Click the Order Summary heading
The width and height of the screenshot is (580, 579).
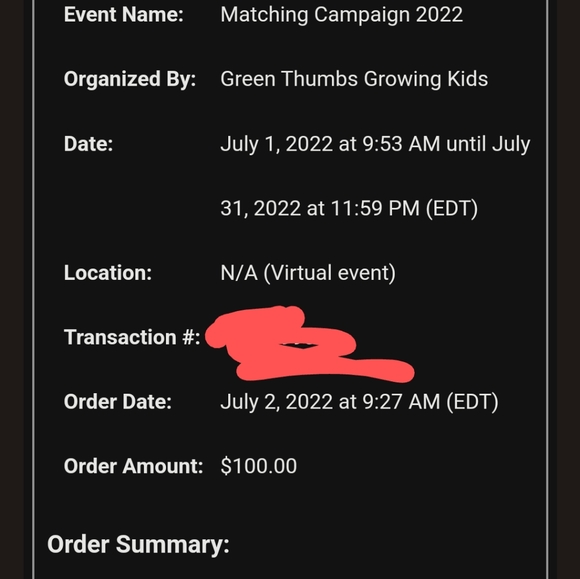[x=138, y=545]
